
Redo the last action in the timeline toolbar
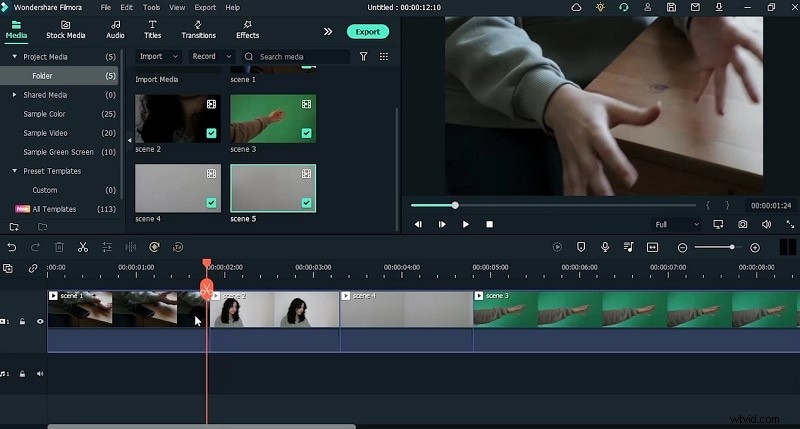coord(35,247)
